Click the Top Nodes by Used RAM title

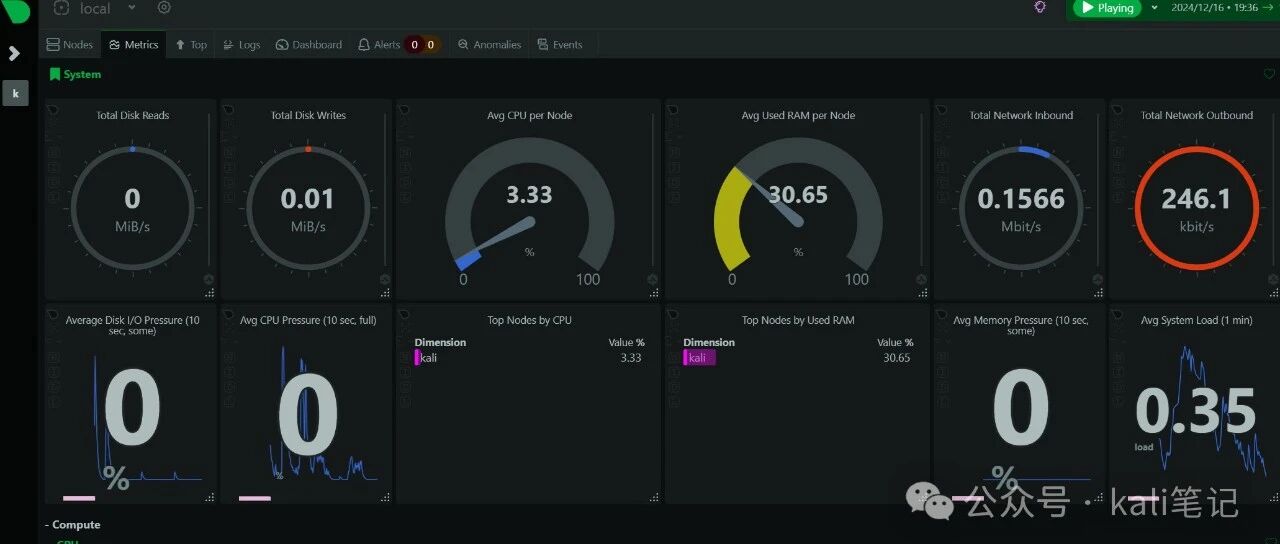pyautogui.click(x=797, y=321)
